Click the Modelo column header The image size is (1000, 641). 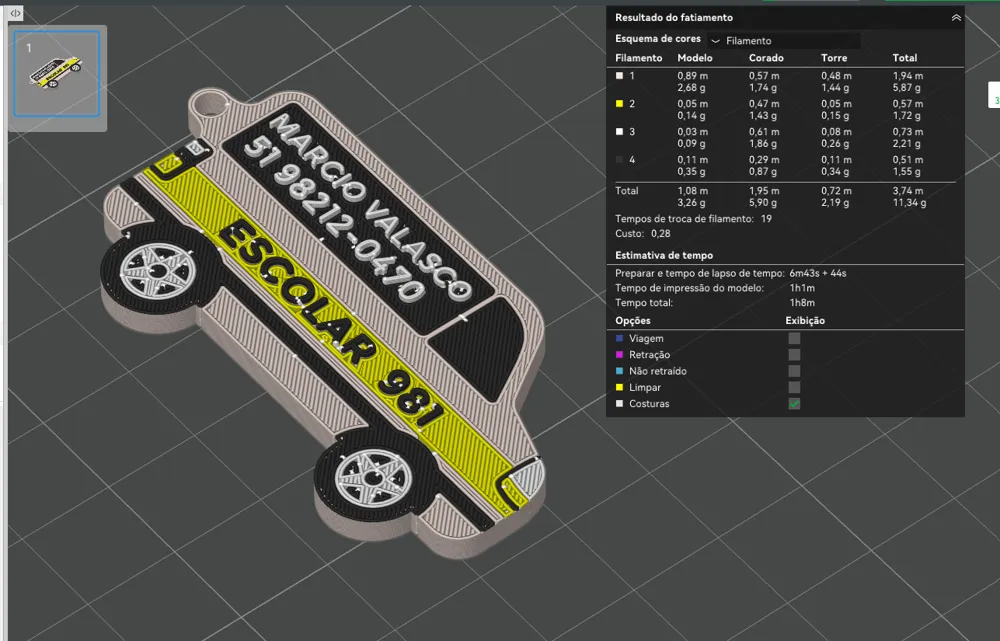(695, 58)
